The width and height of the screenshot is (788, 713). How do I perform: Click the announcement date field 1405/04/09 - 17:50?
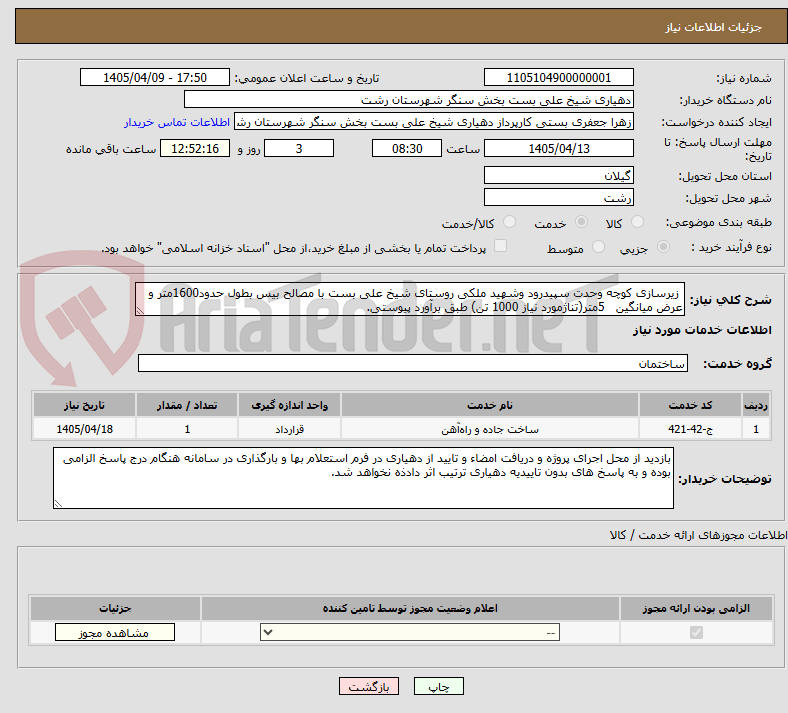tap(155, 77)
